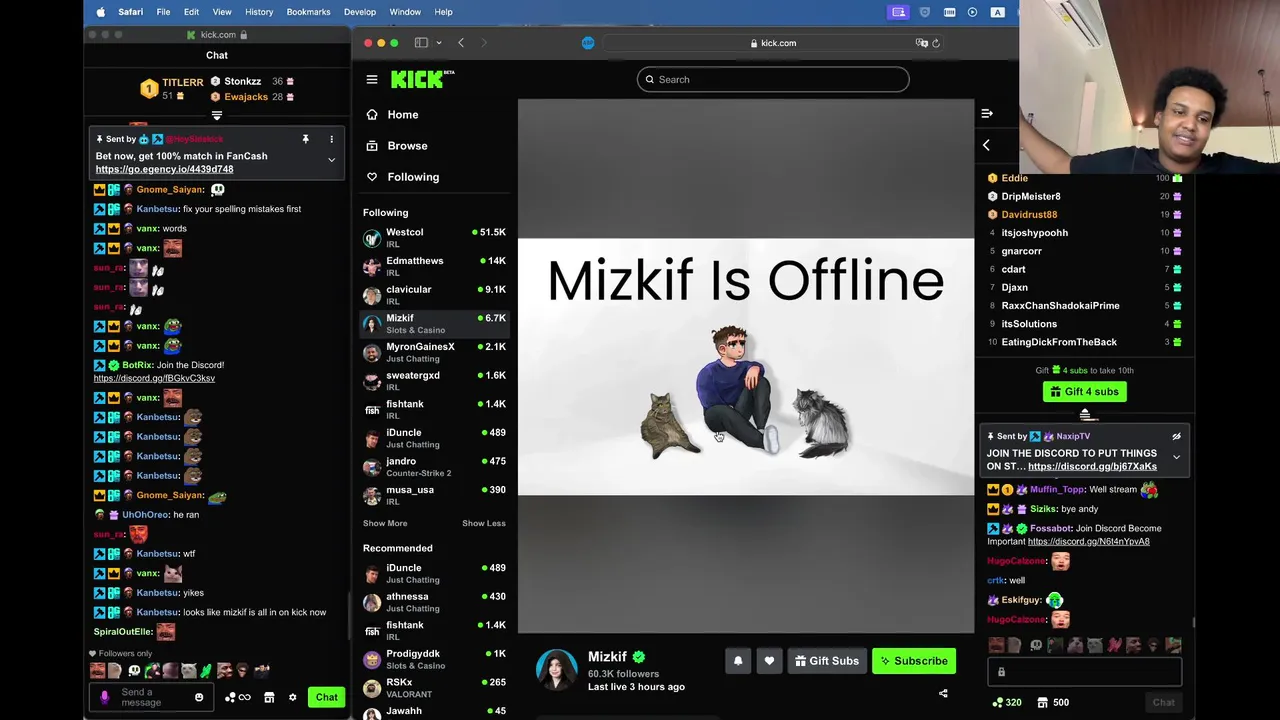The height and width of the screenshot is (720, 1280).
Task: Click the heart follow icon beside Gift Subs
Action: [769, 661]
